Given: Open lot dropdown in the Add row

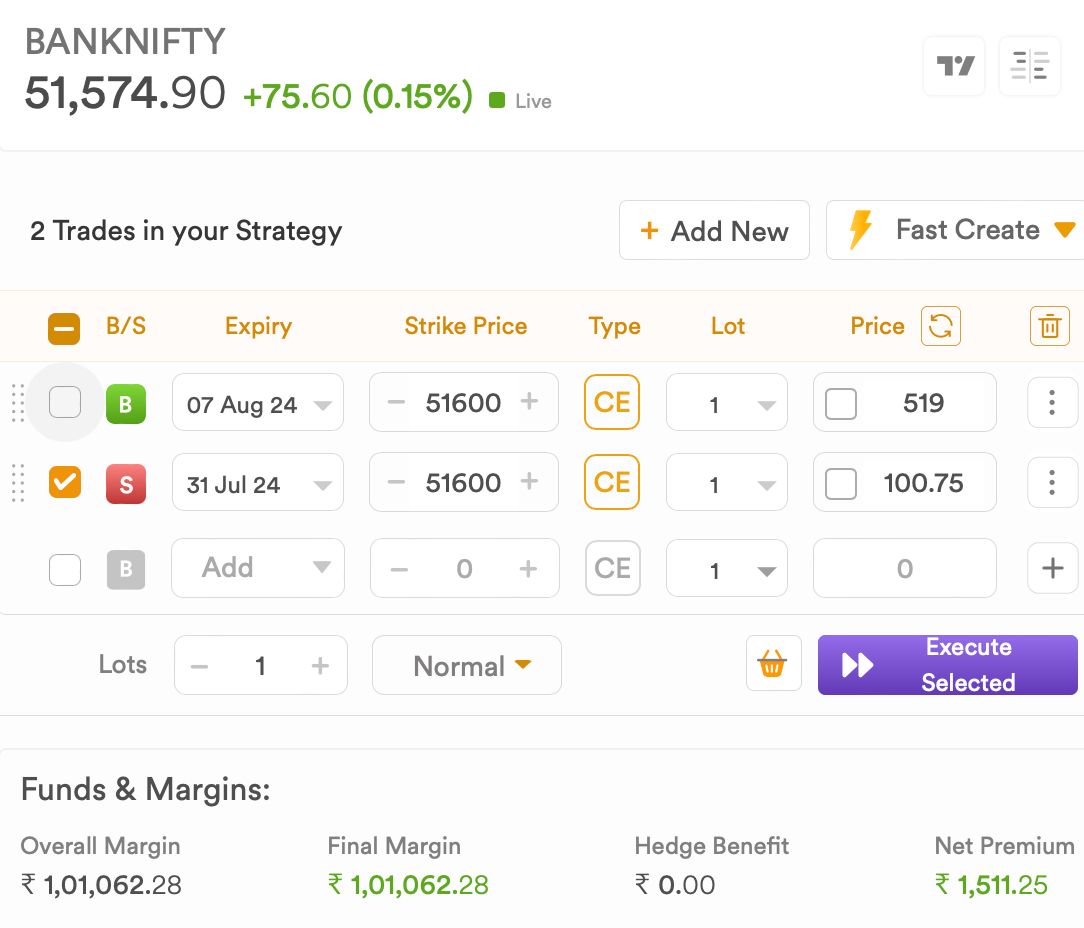Looking at the screenshot, I should click(x=727, y=568).
